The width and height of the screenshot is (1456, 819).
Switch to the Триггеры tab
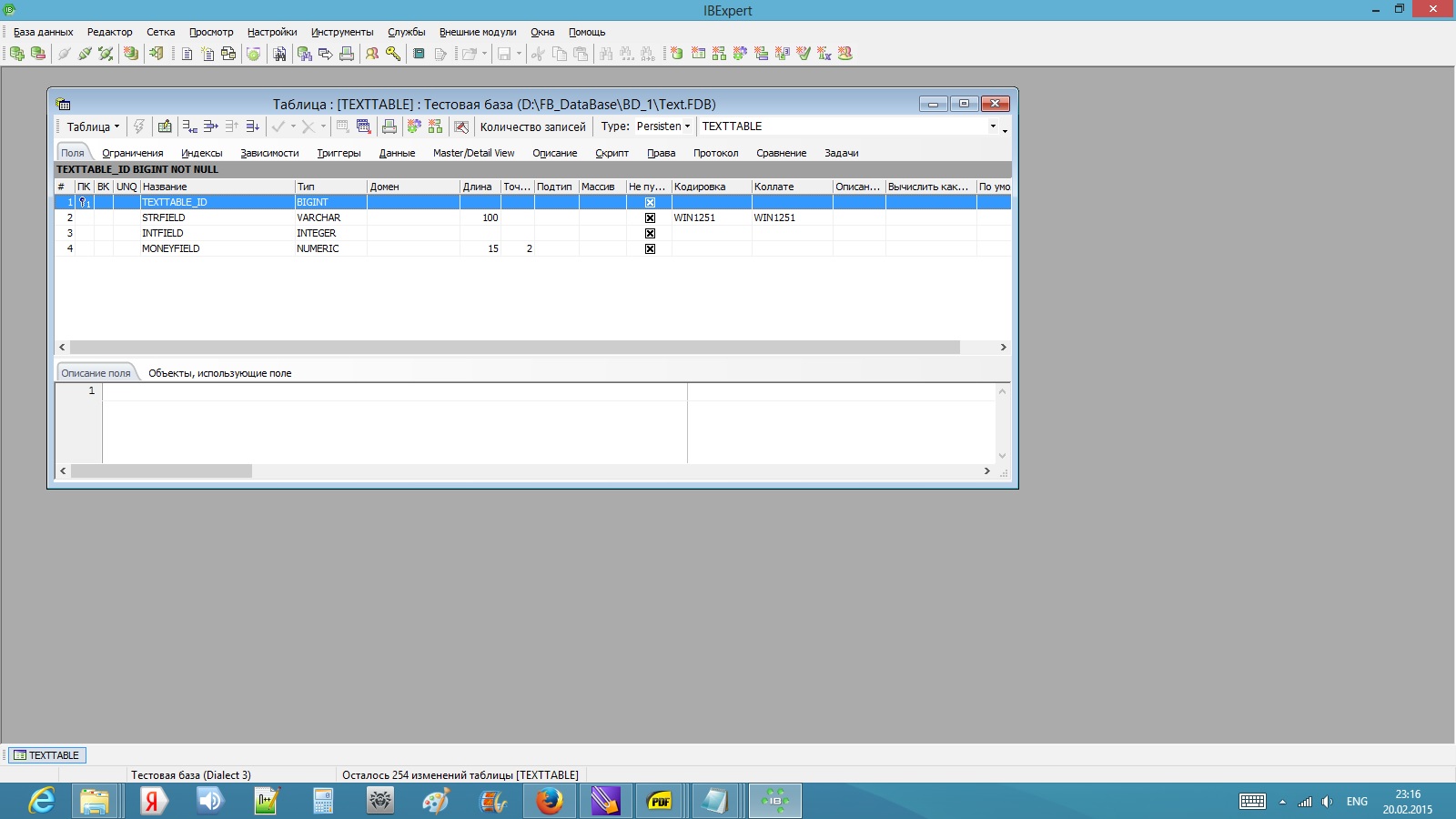pos(339,153)
